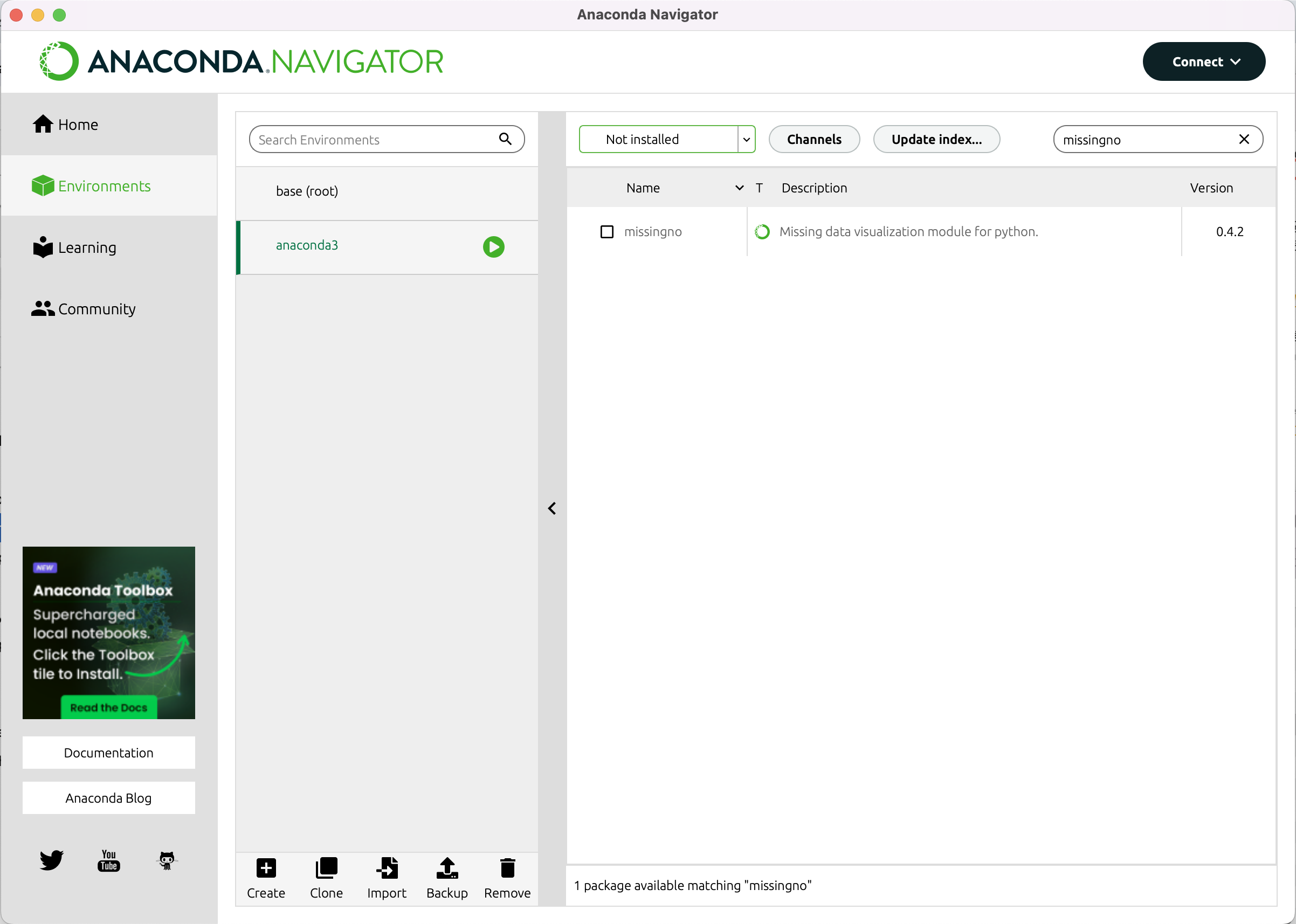Click the Backup environment icon
This screenshot has height=924, width=1296.
447,868
